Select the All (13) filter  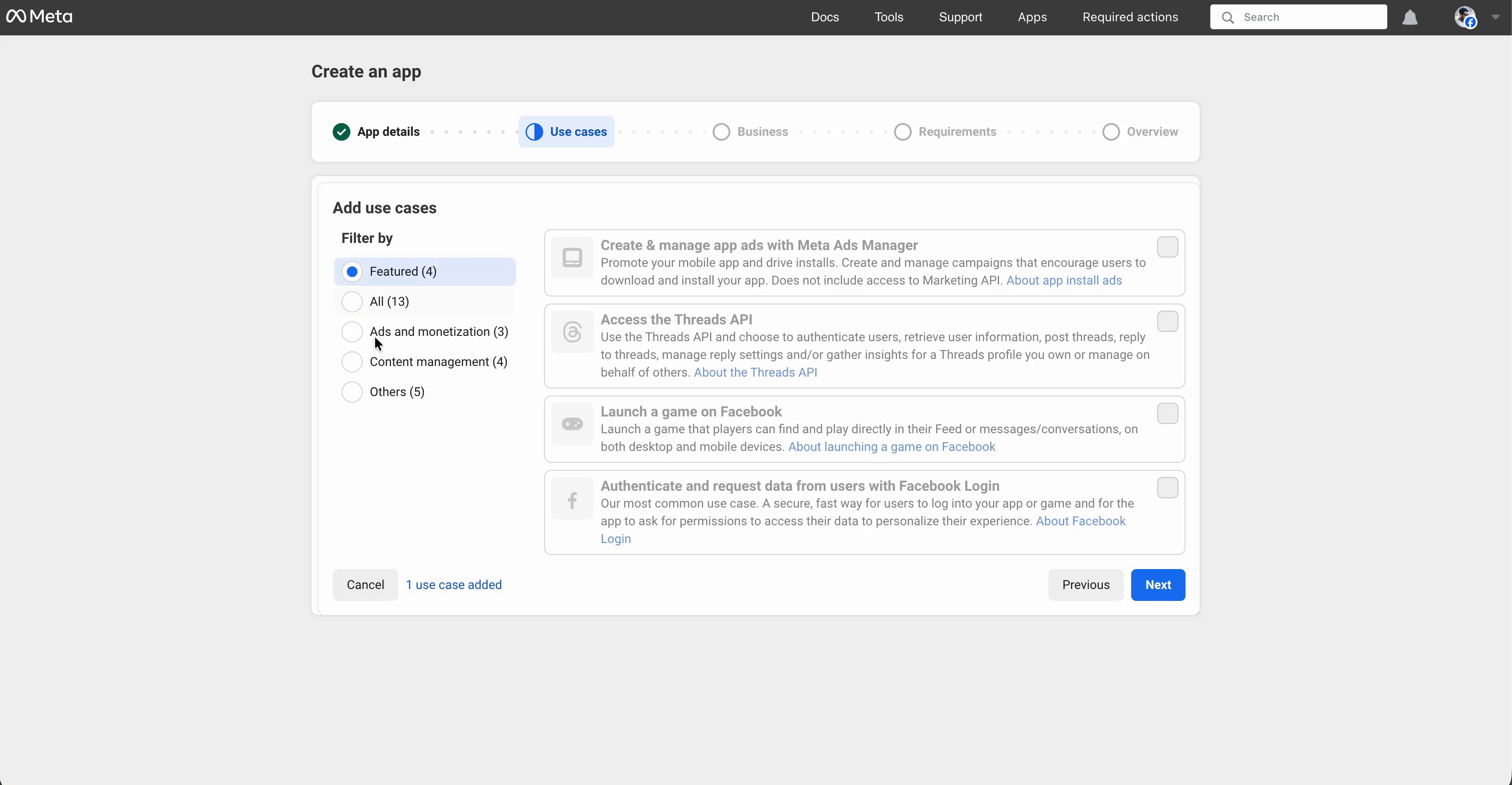[352, 302]
